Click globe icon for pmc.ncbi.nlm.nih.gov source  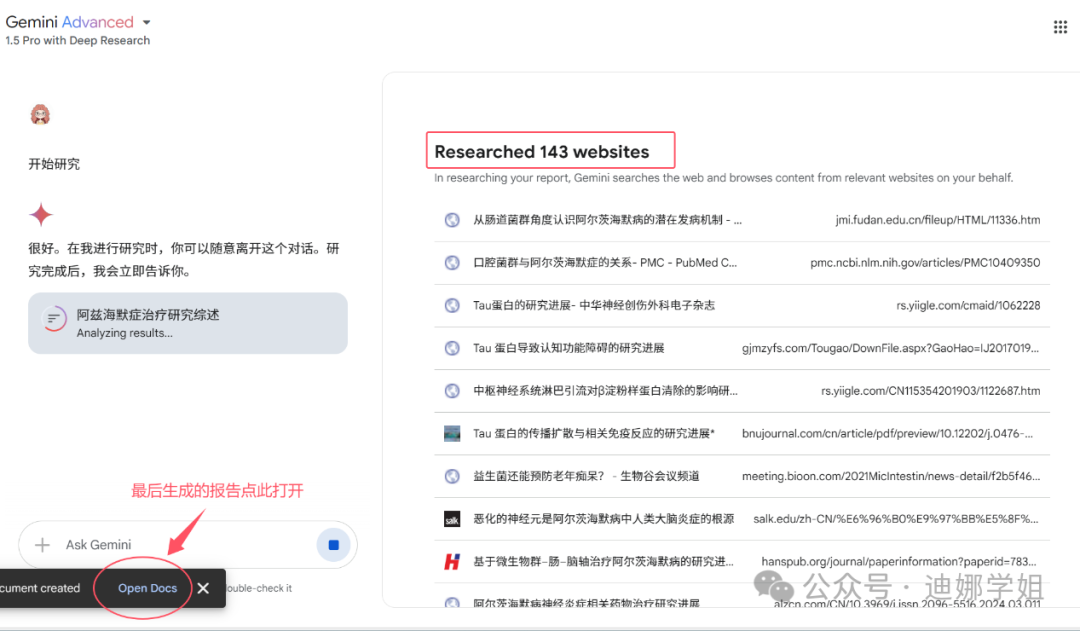coord(452,263)
